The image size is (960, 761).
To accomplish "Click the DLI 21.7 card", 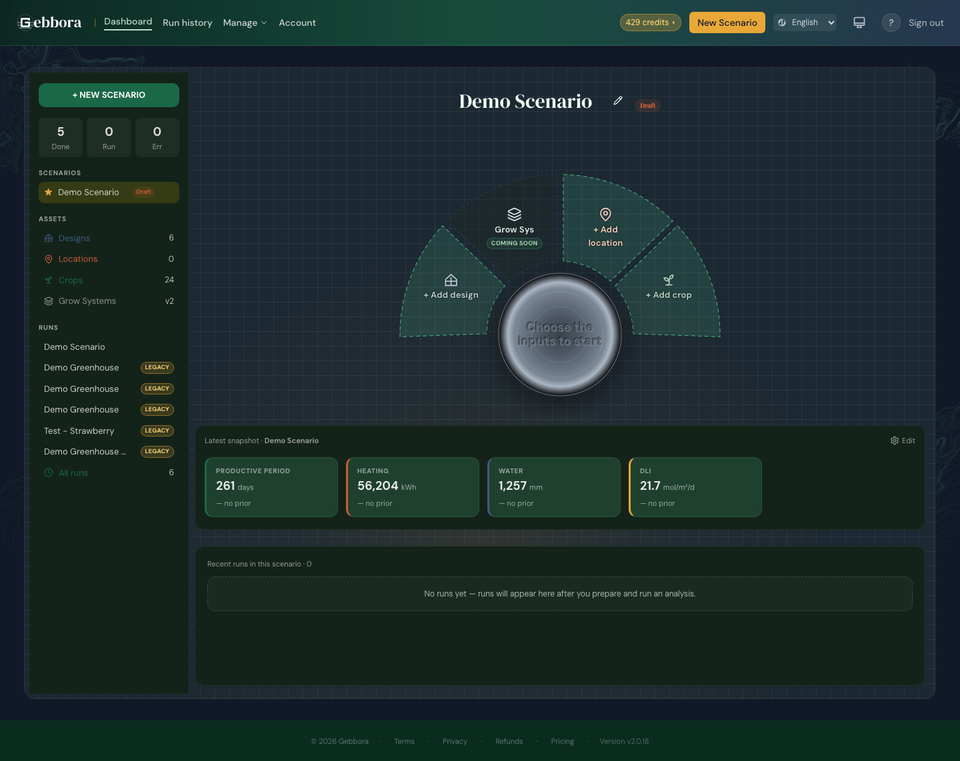I will click(x=696, y=487).
